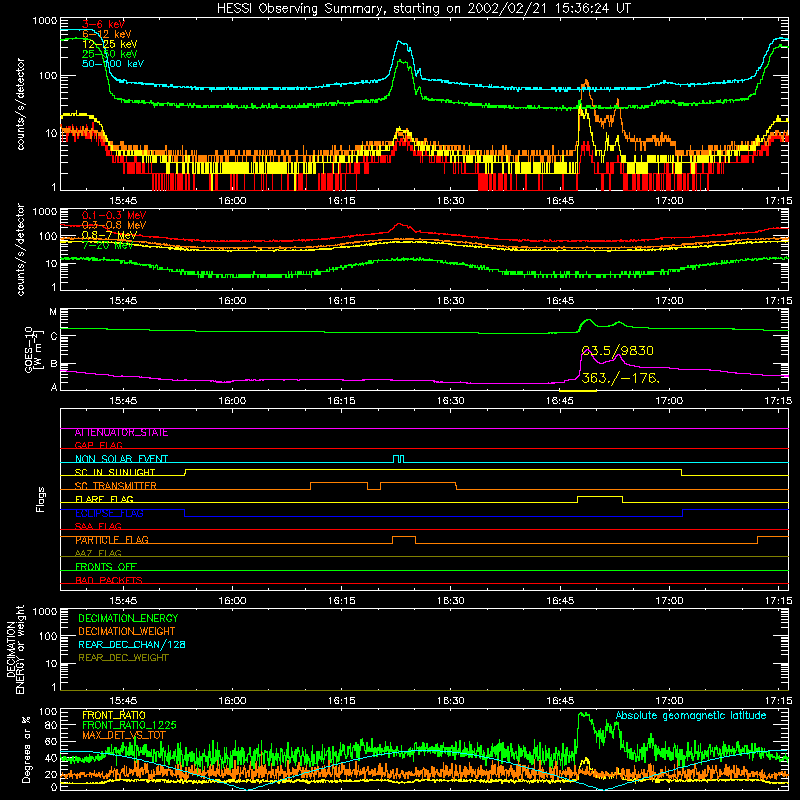The width and height of the screenshot is (800, 800).
Task: Click the Flags vertical axis title
Action: pos(41,499)
